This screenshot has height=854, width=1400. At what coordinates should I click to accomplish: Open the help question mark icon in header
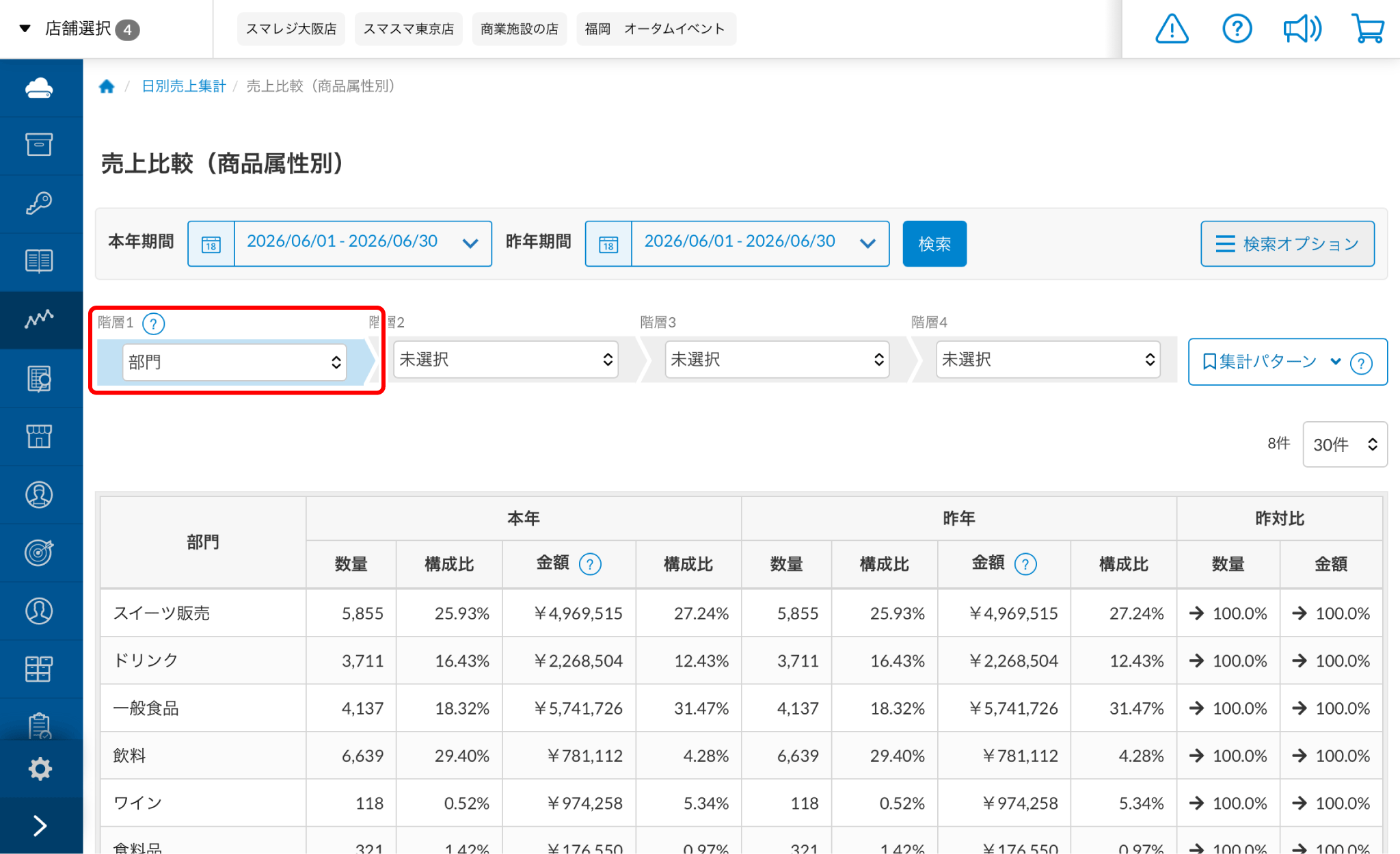coord(1237,29)
